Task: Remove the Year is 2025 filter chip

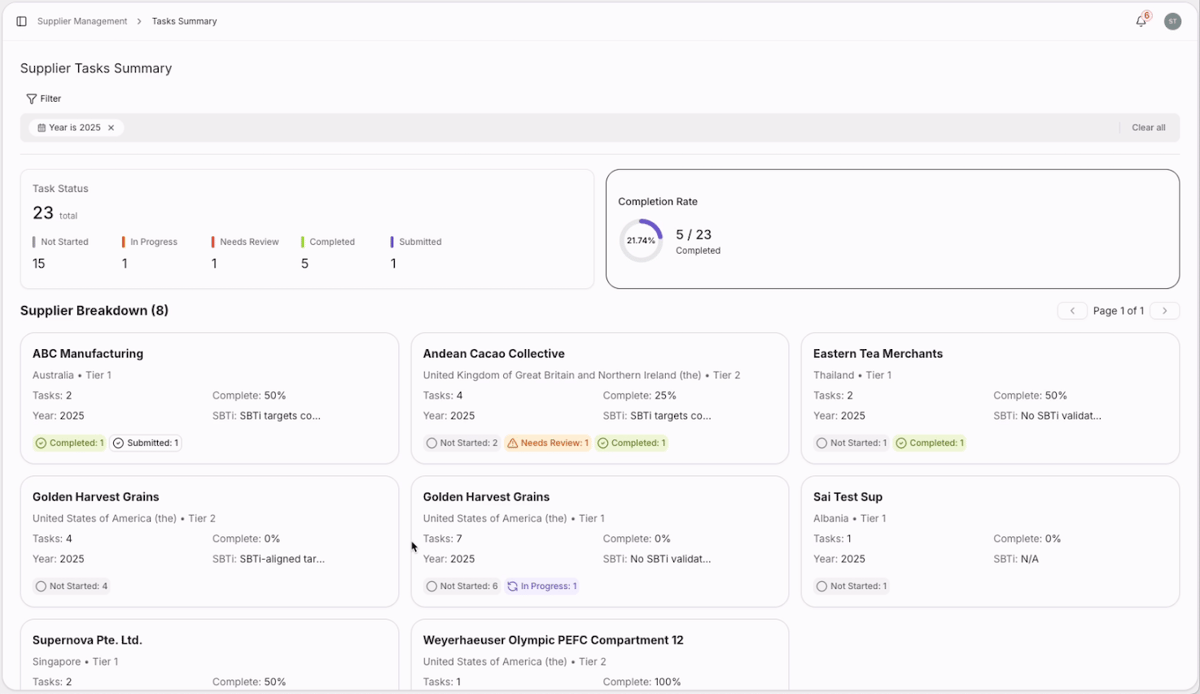Action: point(111,128)
